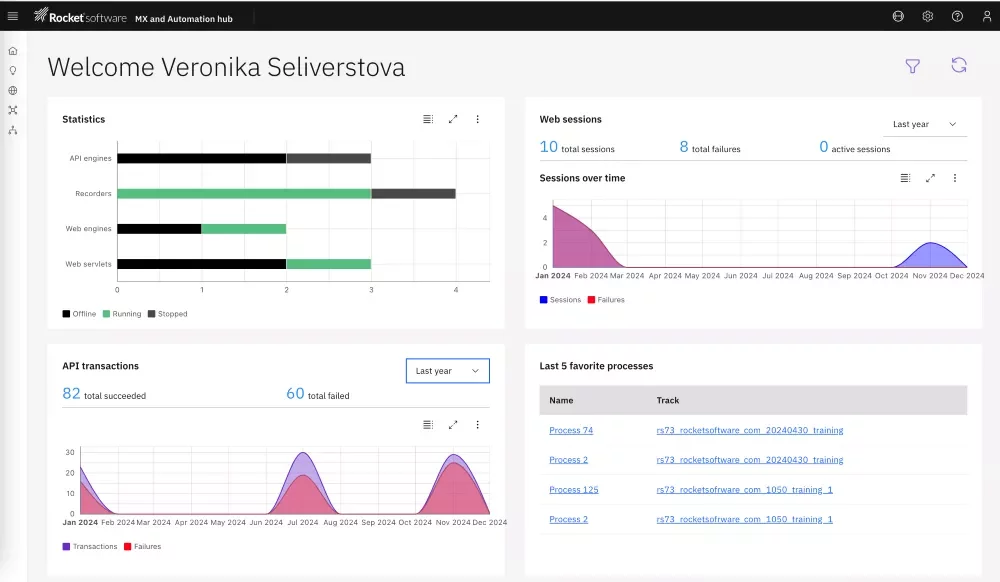Viewport: 1000px width, 582px height.
Task: Open the help question mark icon
Action: 957,16
